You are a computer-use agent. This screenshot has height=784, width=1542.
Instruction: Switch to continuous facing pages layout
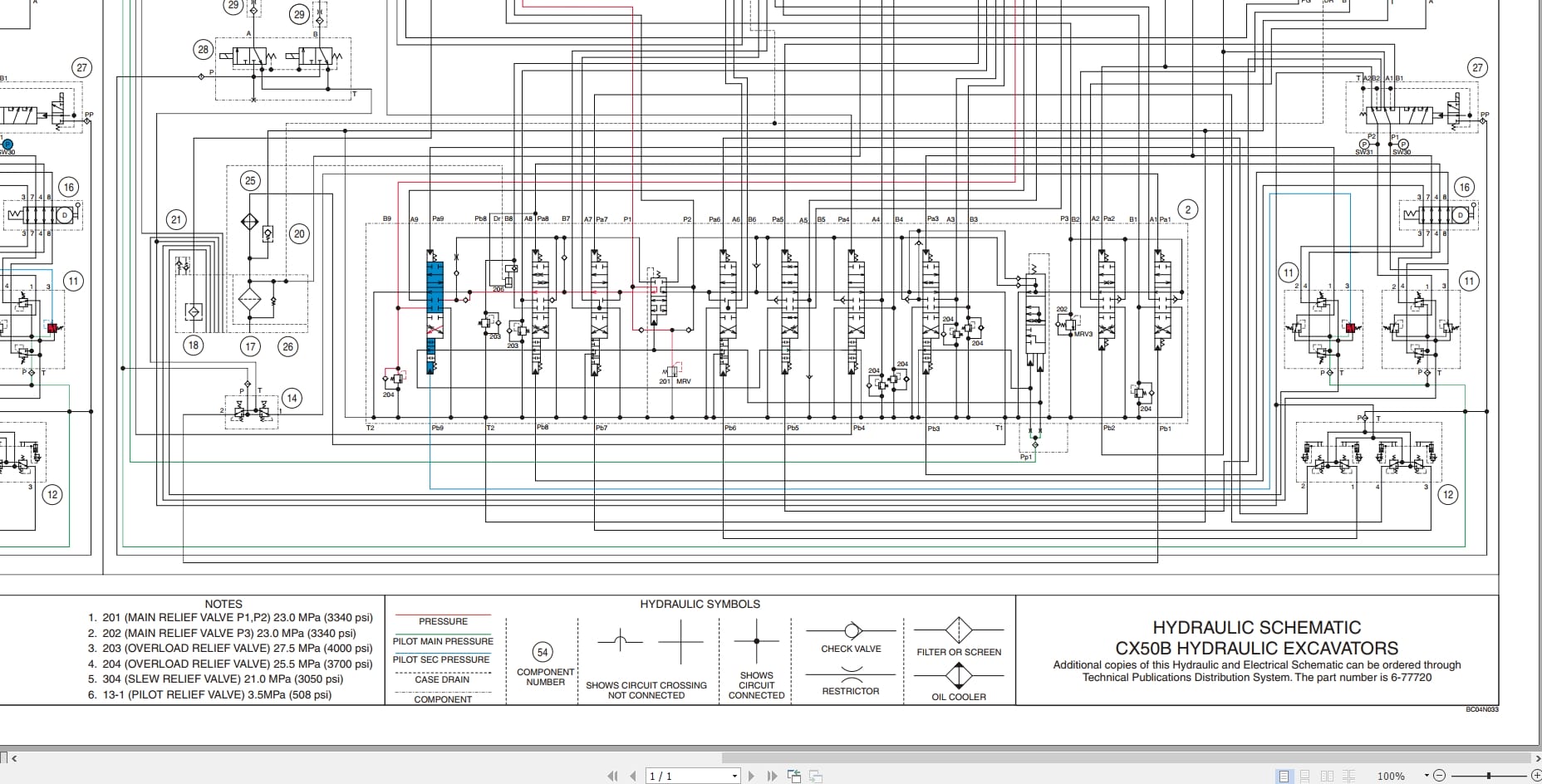tap(1349, 776)
